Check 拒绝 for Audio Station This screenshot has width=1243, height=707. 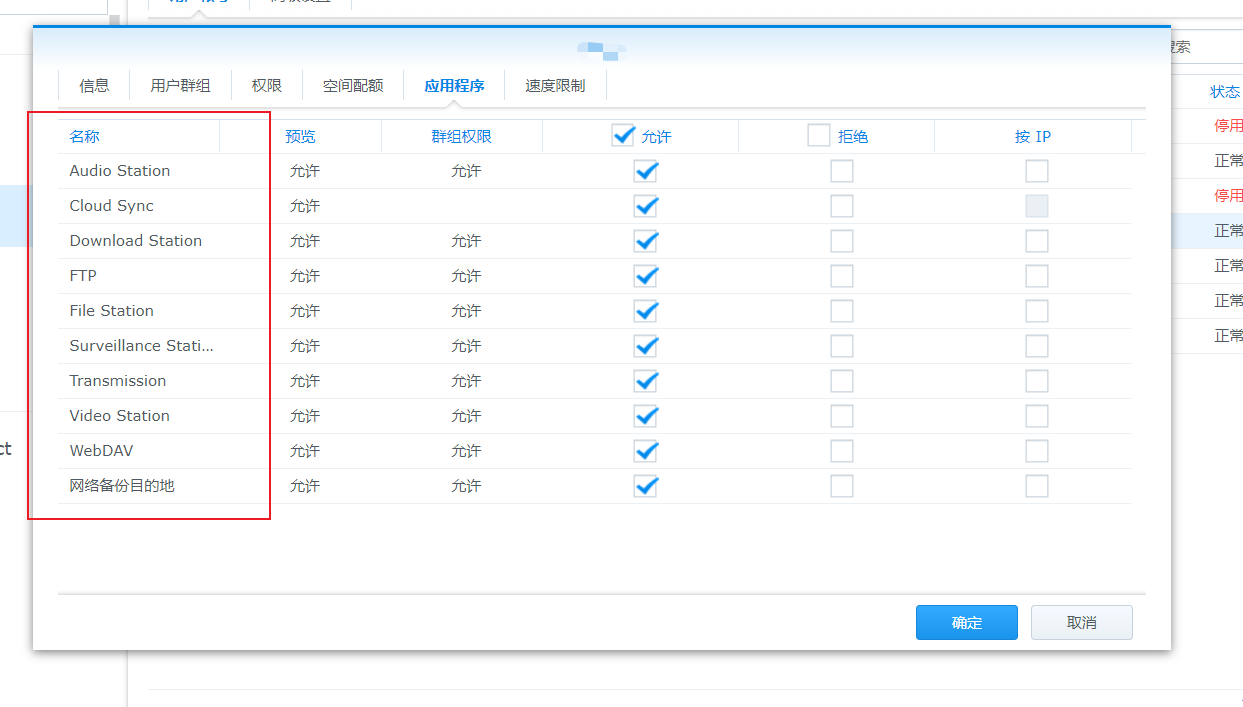[x=842, y=171]
